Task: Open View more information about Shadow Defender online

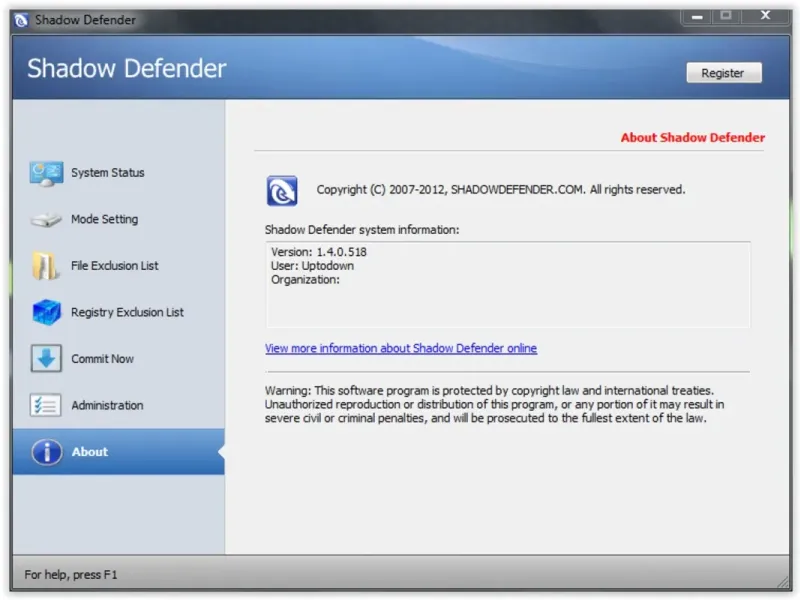Action: [401, 348]
